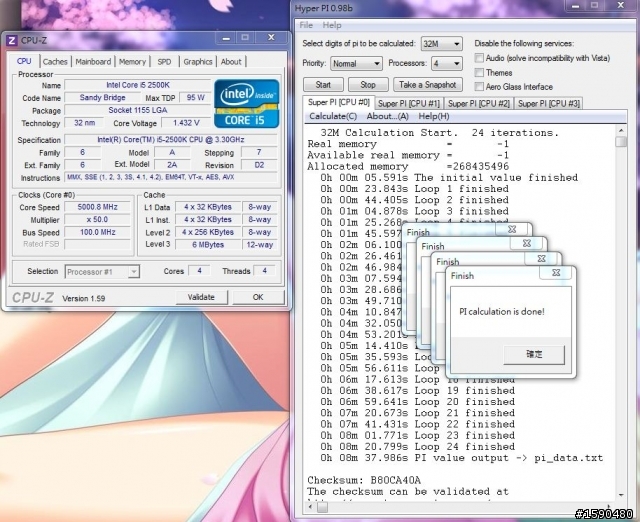Open the About tab in CPU-Z
The height and width of the screenshot is (522, 640).
point(231,62)
